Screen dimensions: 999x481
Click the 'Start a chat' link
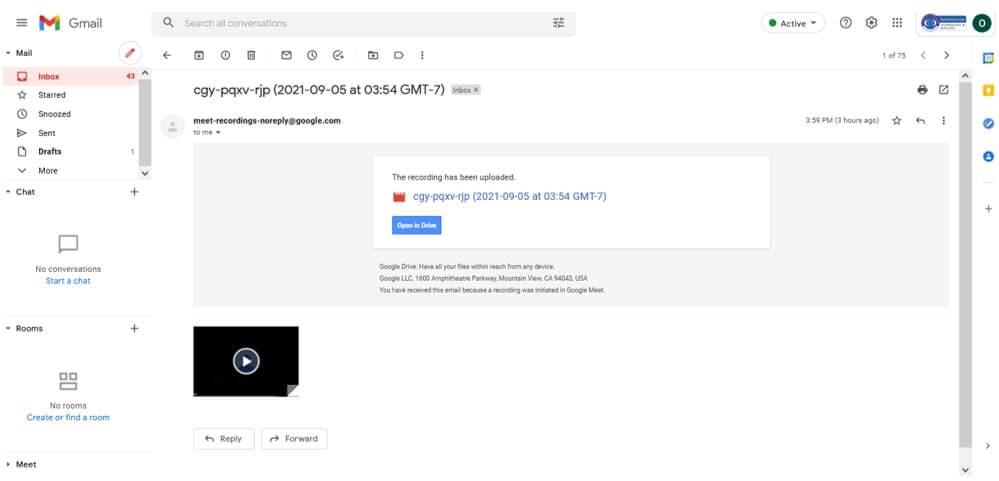68,281
